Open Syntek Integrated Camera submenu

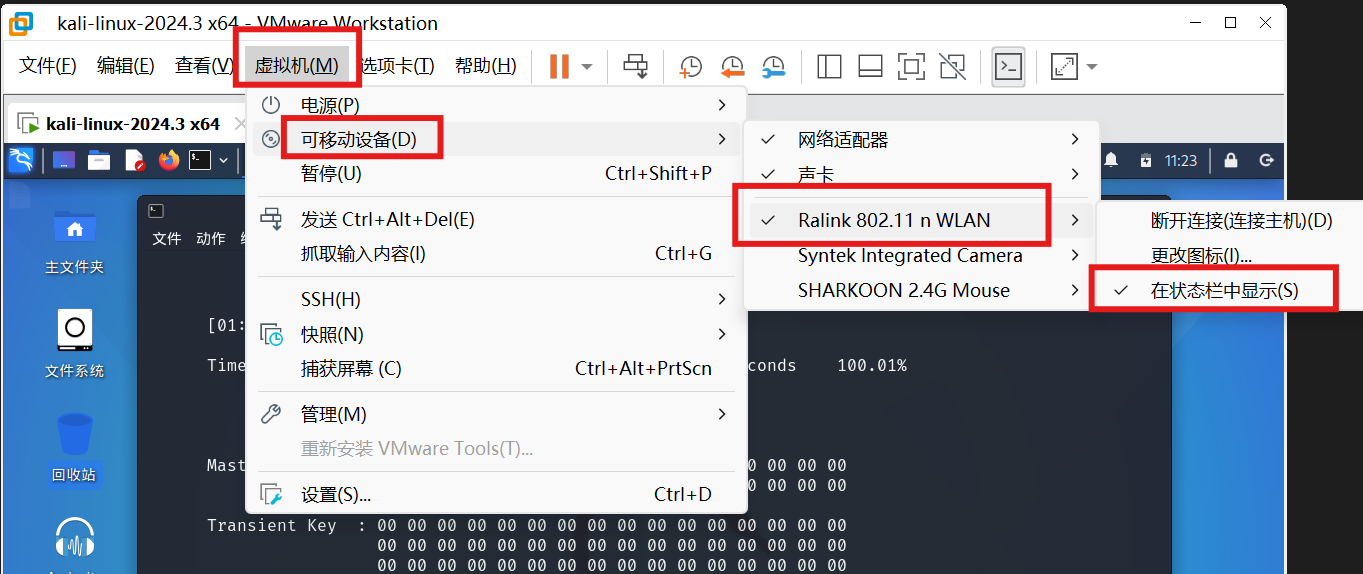click(x=921, y=256)
